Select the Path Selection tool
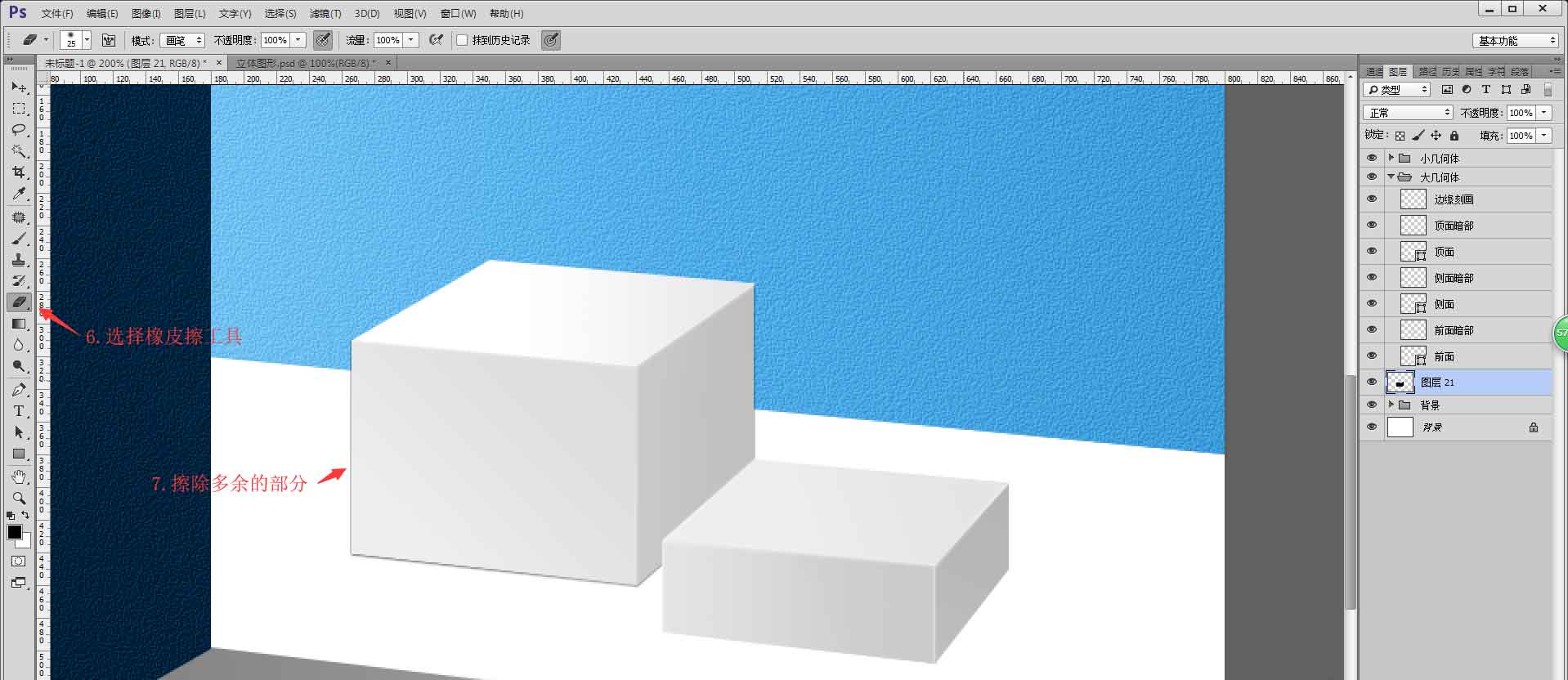 [x=19, y=432]
